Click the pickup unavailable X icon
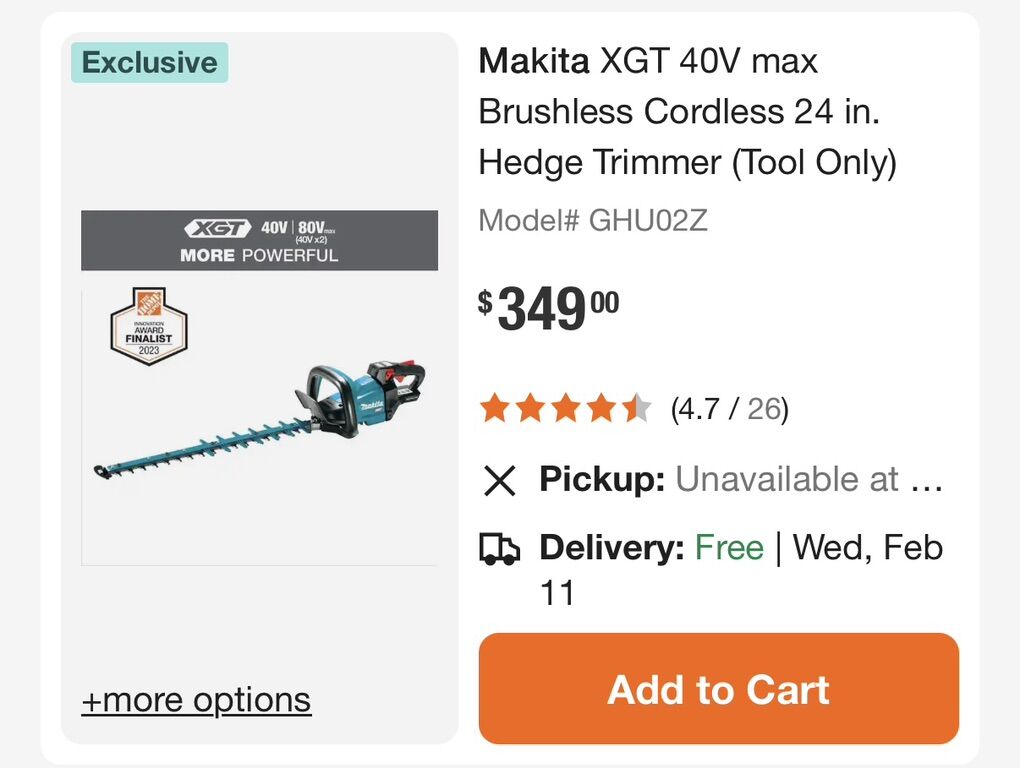 (x=499, y=481)
